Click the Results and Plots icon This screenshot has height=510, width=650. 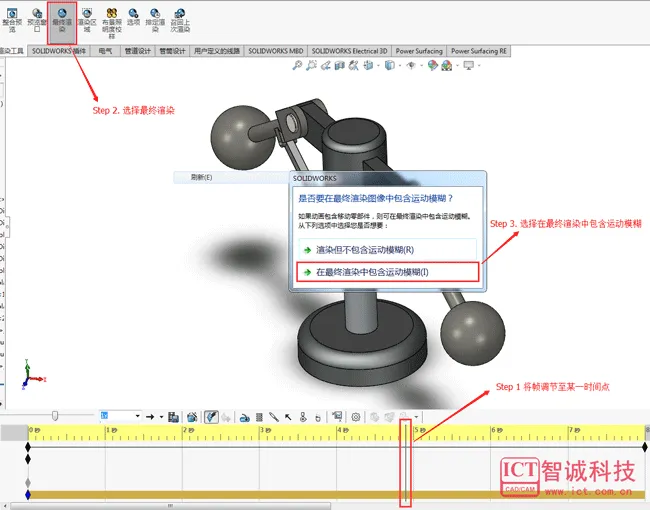[337, 417]
